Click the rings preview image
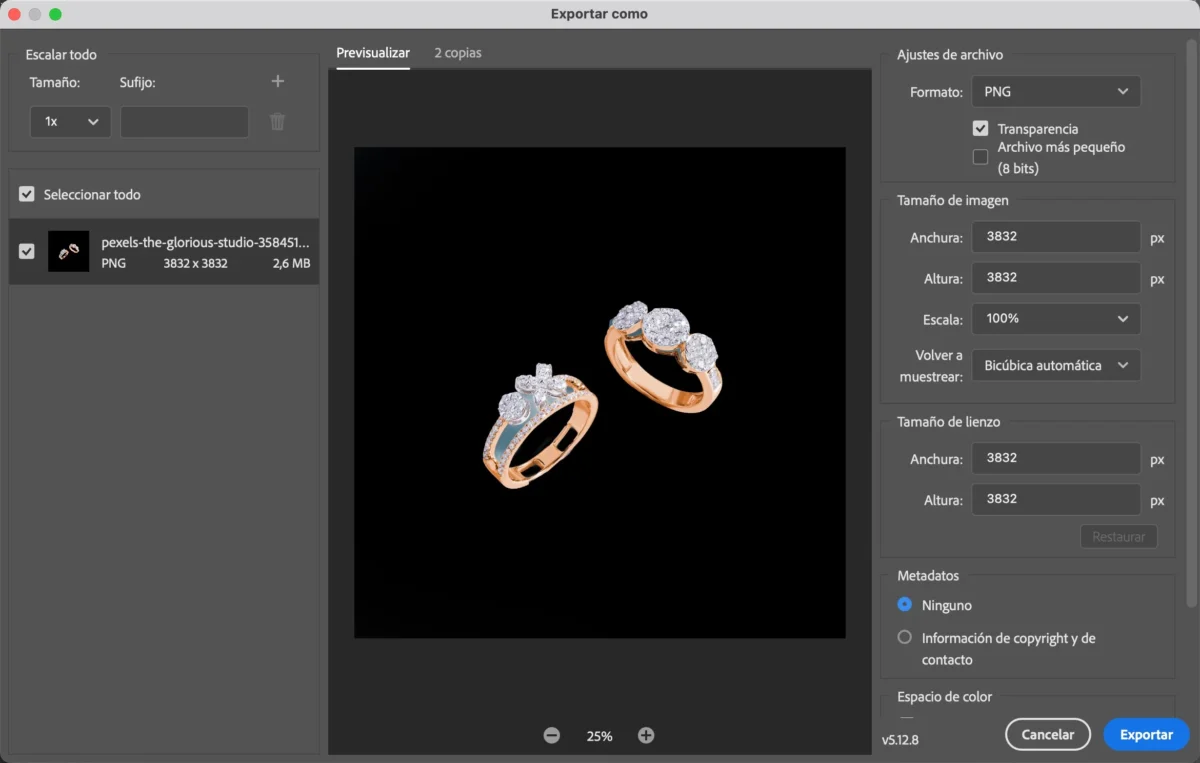Screen dimensions: 1200x763 600,393
